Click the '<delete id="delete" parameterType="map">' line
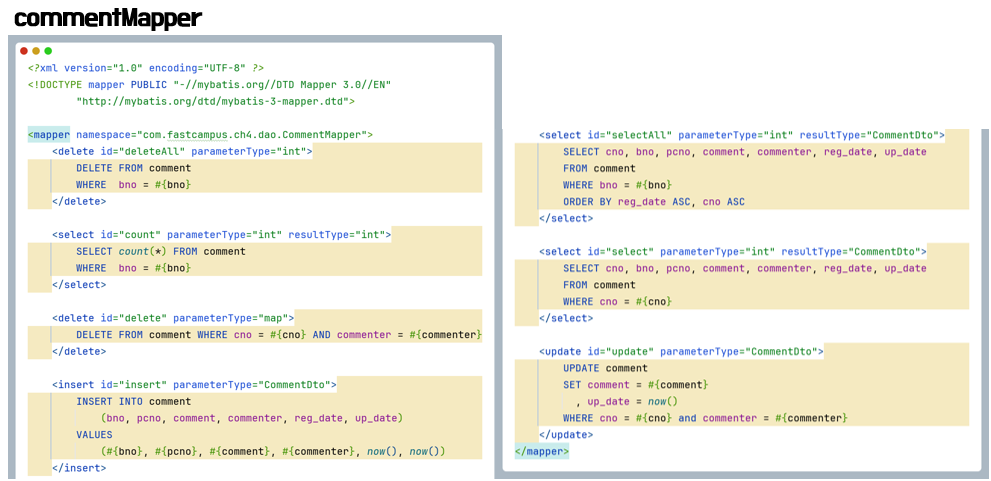This screenshot has width=991, height=481. coord(173,317)
